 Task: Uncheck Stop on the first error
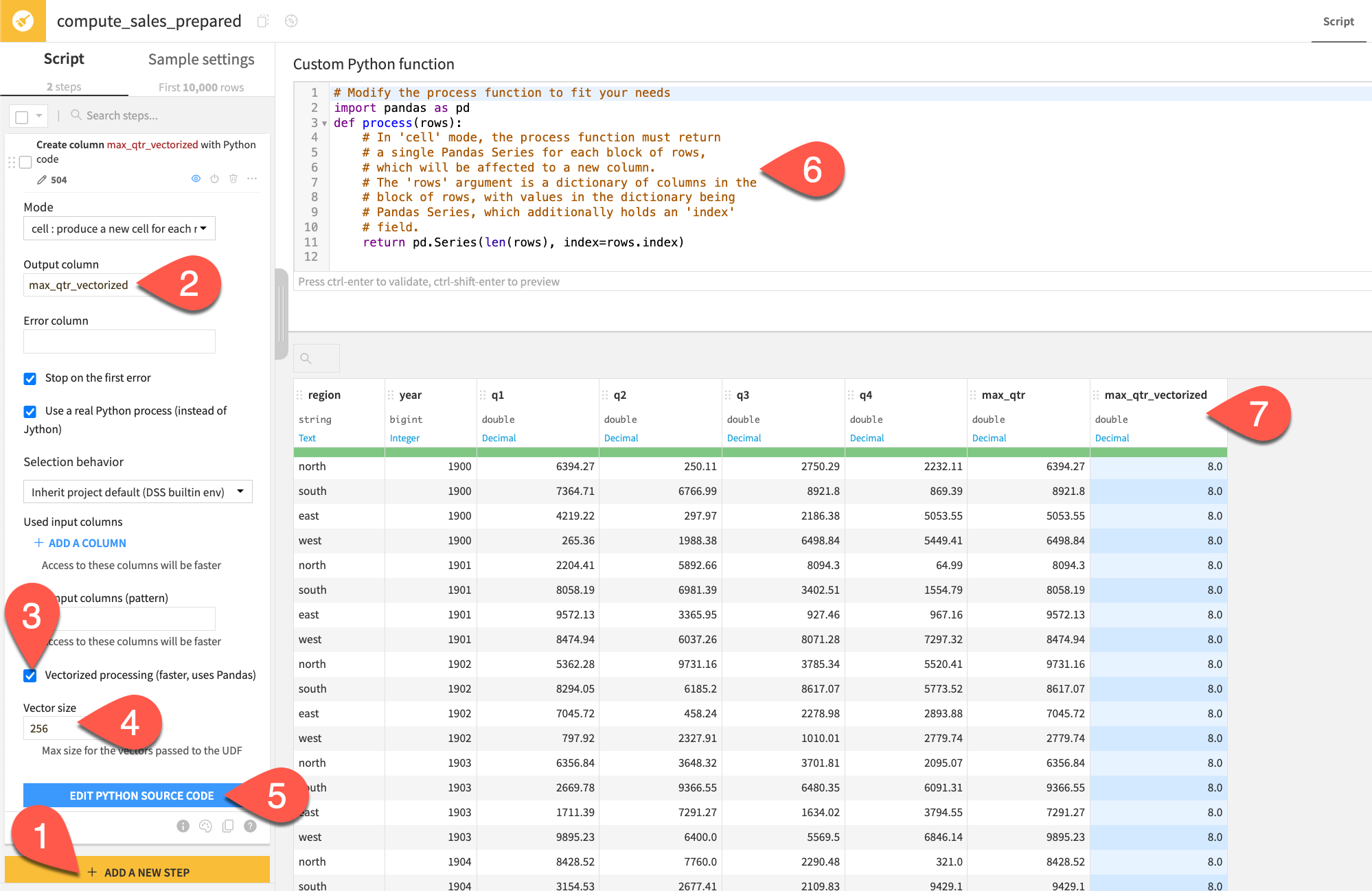30,378
